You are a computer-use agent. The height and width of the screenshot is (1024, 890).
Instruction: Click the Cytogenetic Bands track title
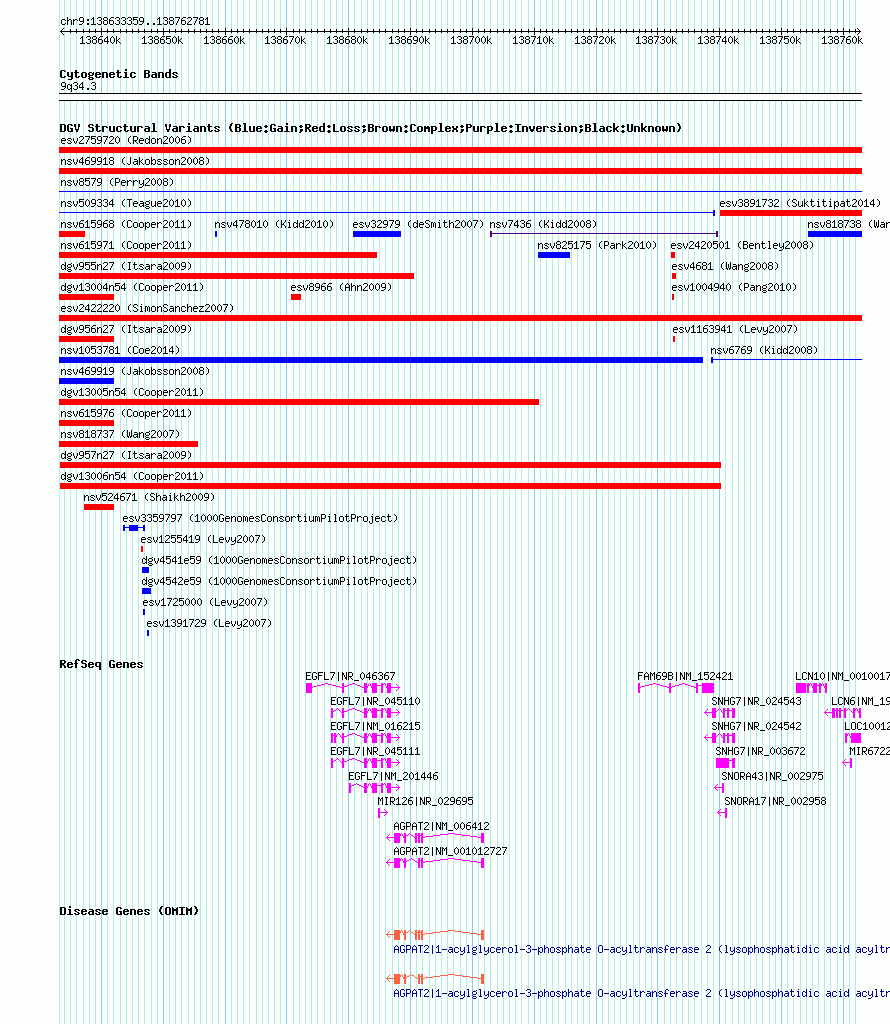tap(119, 74)
